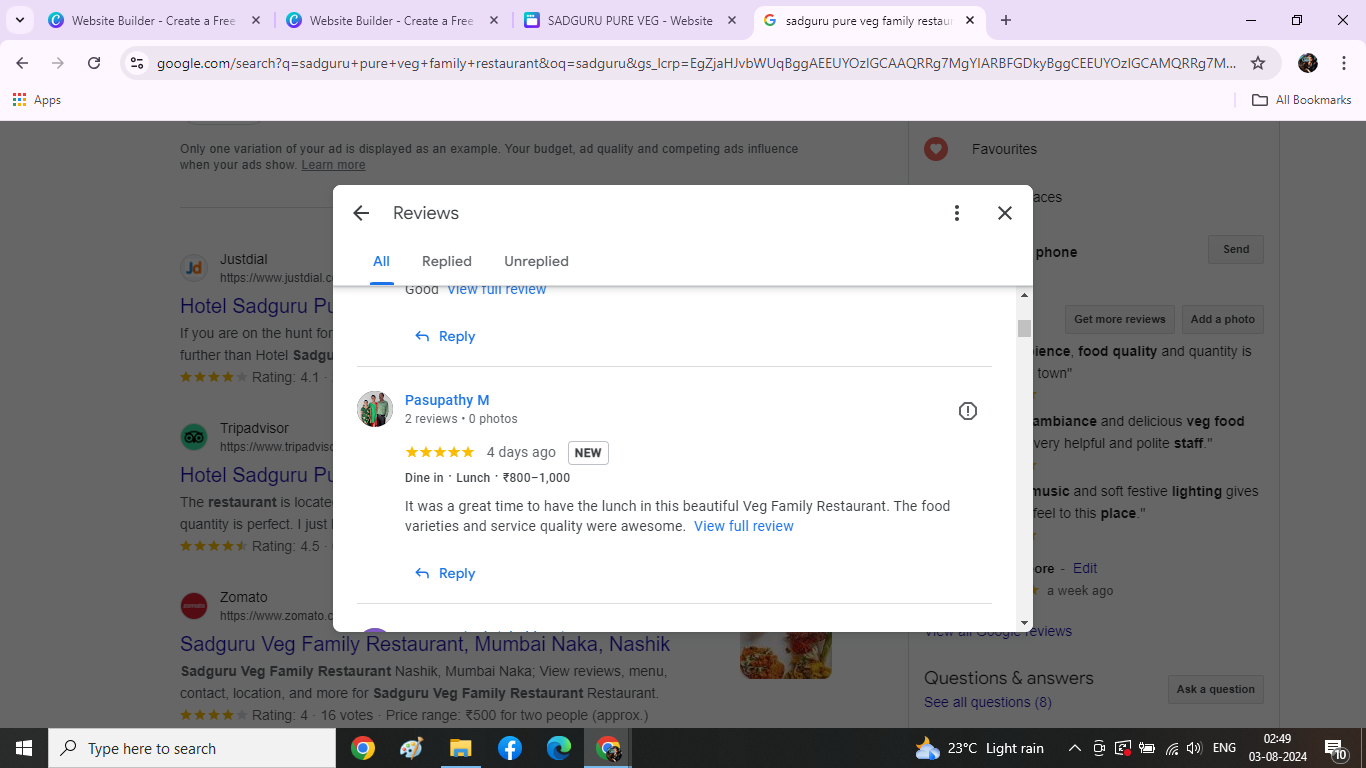
Task: Click the NEW badge on the review
Action: point(588,453)
